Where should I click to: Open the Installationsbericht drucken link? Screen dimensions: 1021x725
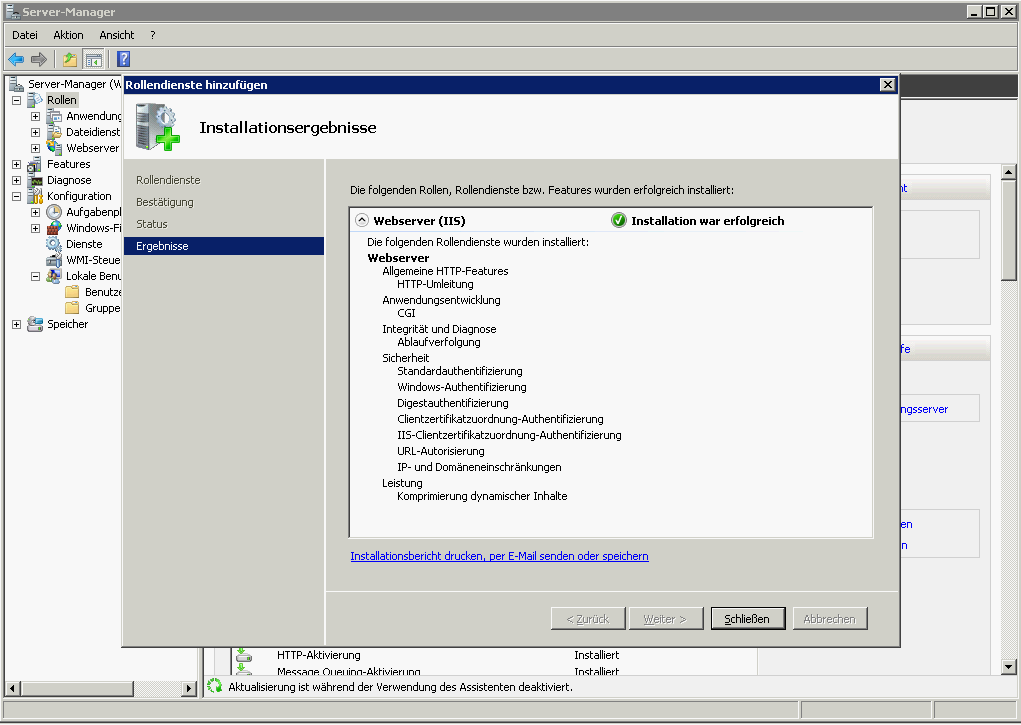coord(499,556)
